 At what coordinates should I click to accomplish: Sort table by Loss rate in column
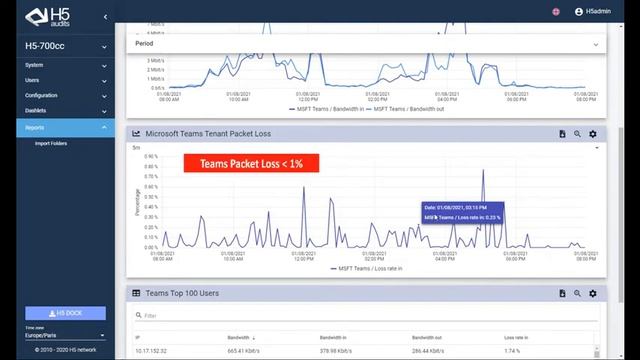coord(516,338)
